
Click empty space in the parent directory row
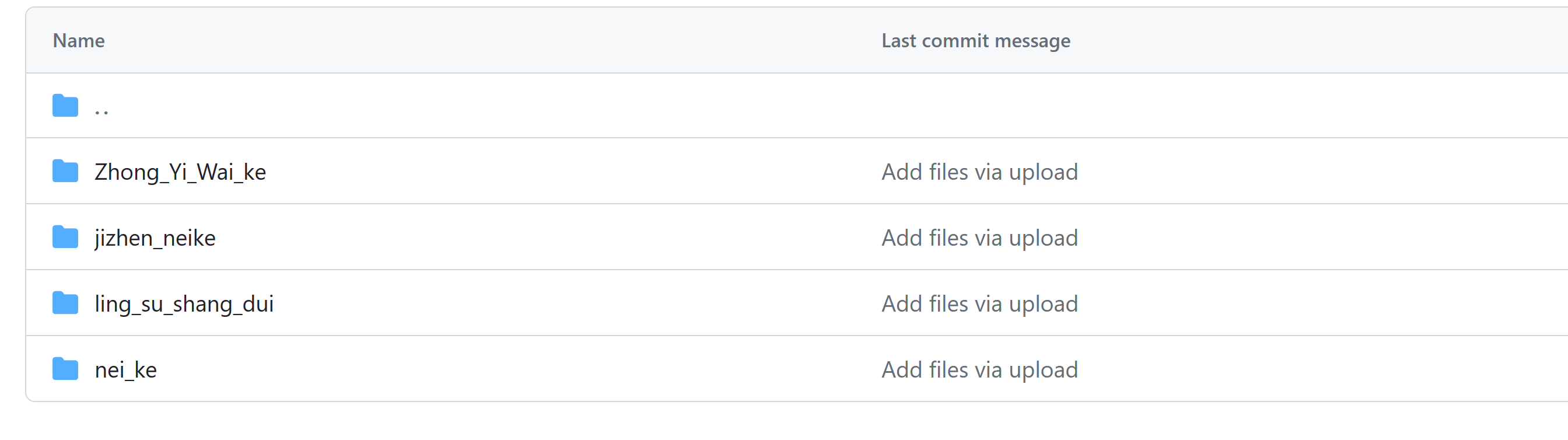(792, 106)
